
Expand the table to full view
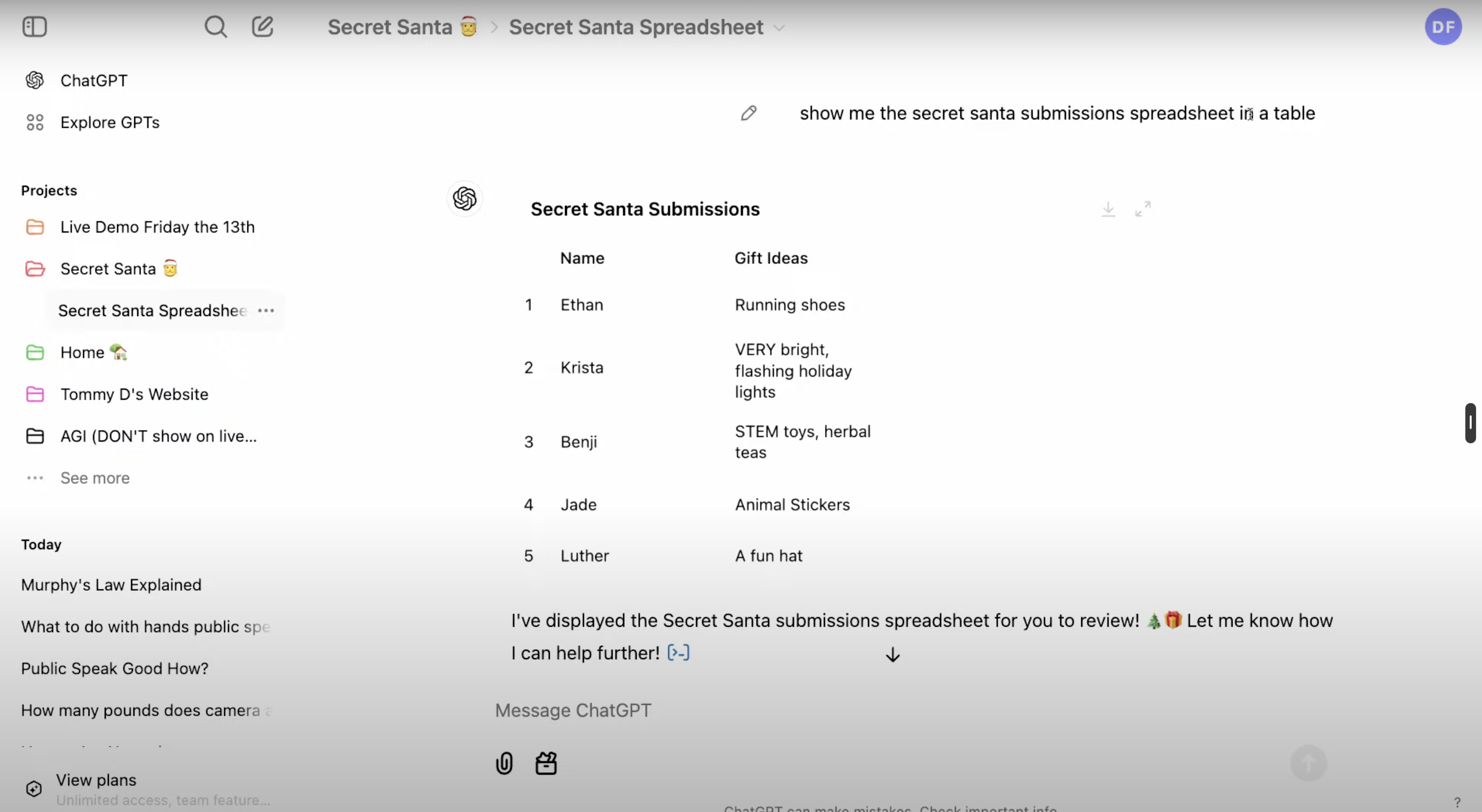click(x=1143, y=209)
